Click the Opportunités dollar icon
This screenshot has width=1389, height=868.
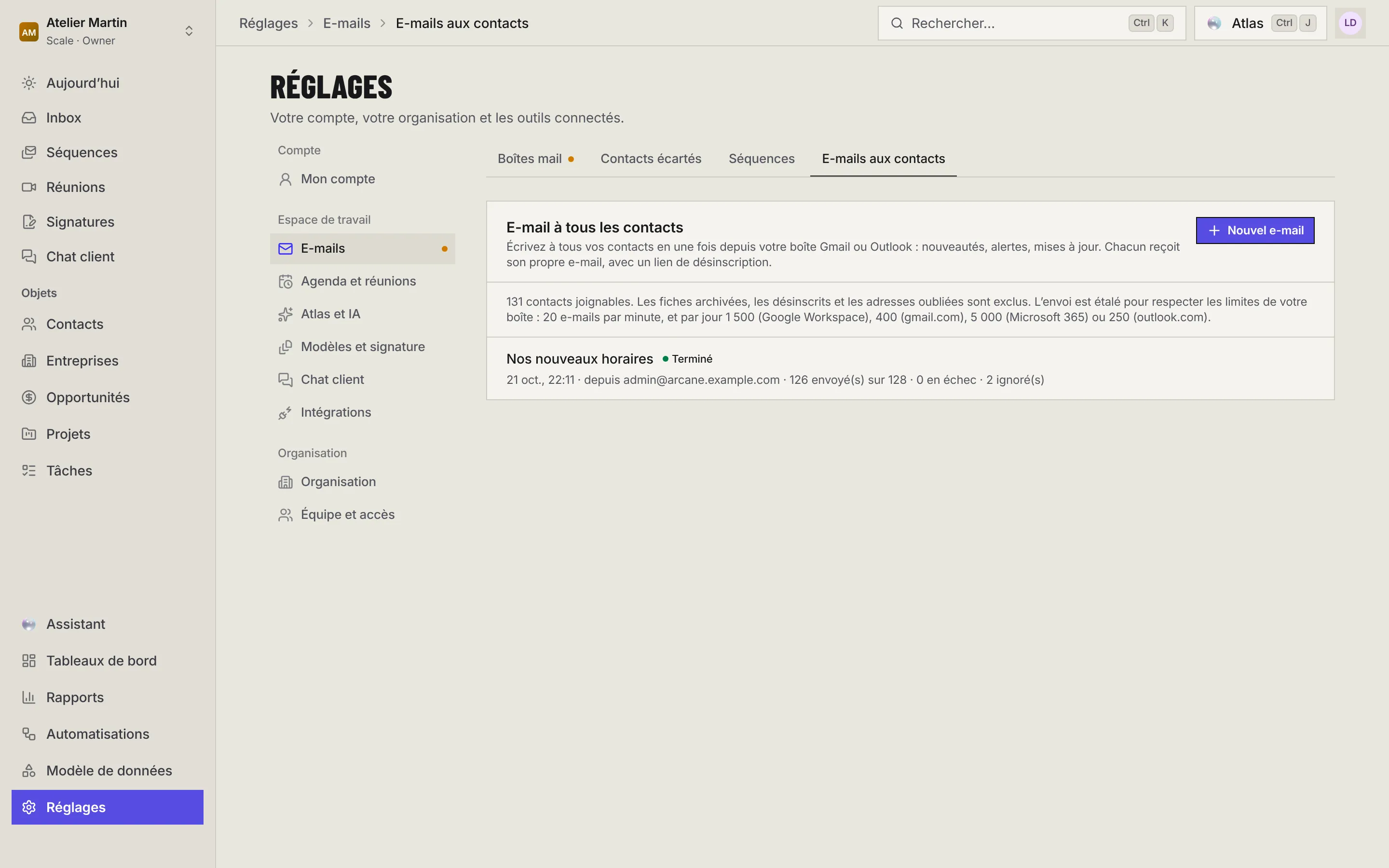click(29, 397)
